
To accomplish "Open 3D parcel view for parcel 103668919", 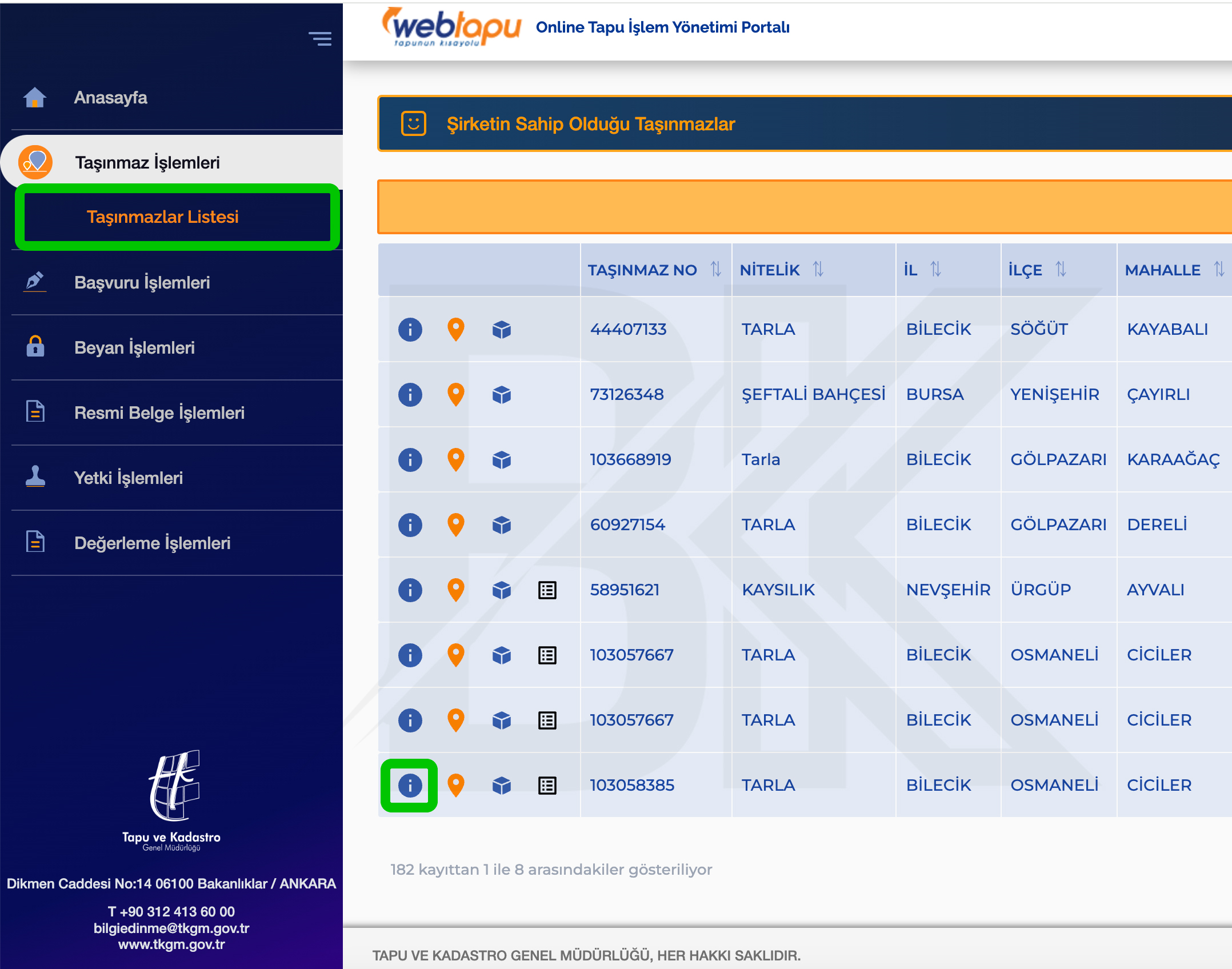I will tap(501, 460).
